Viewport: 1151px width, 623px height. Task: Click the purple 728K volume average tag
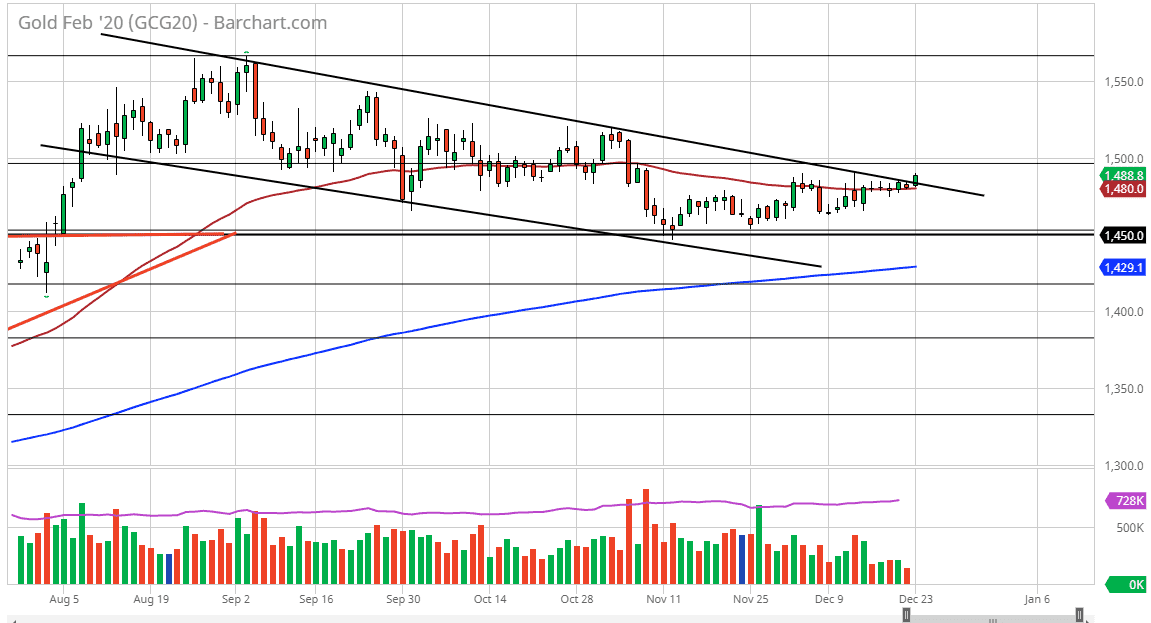click(x=1125, y=500)
